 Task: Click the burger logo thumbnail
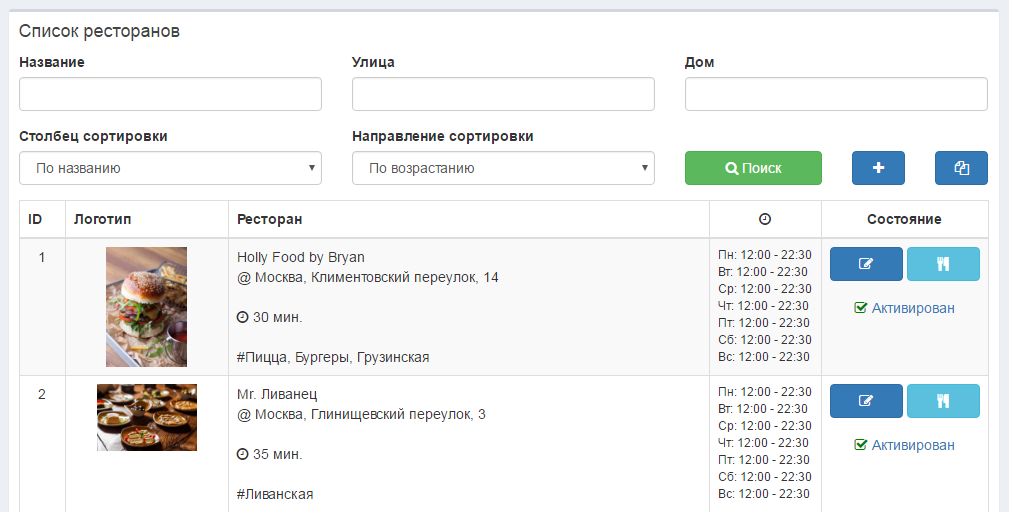tap(146, 307)
